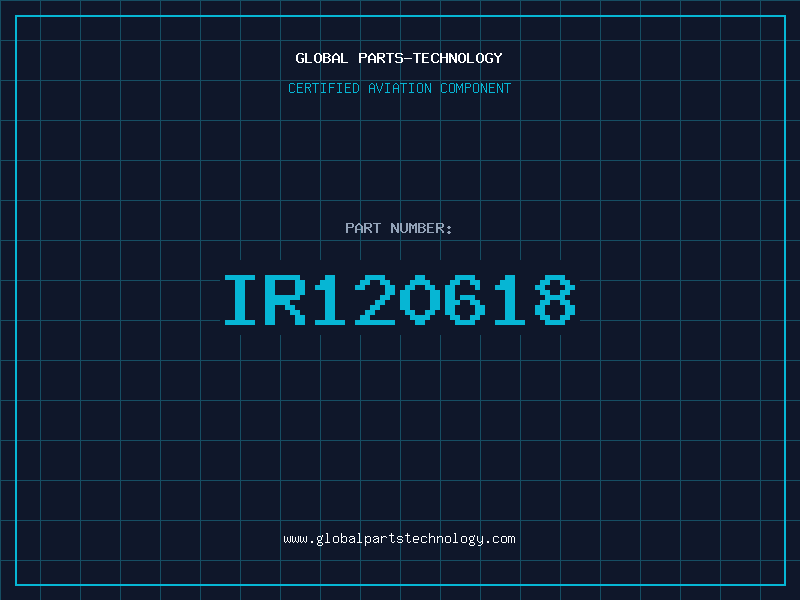Select the part number IR120618
Image resolution: width=800 pixels, height=600 pixels.
click(400, 299)
